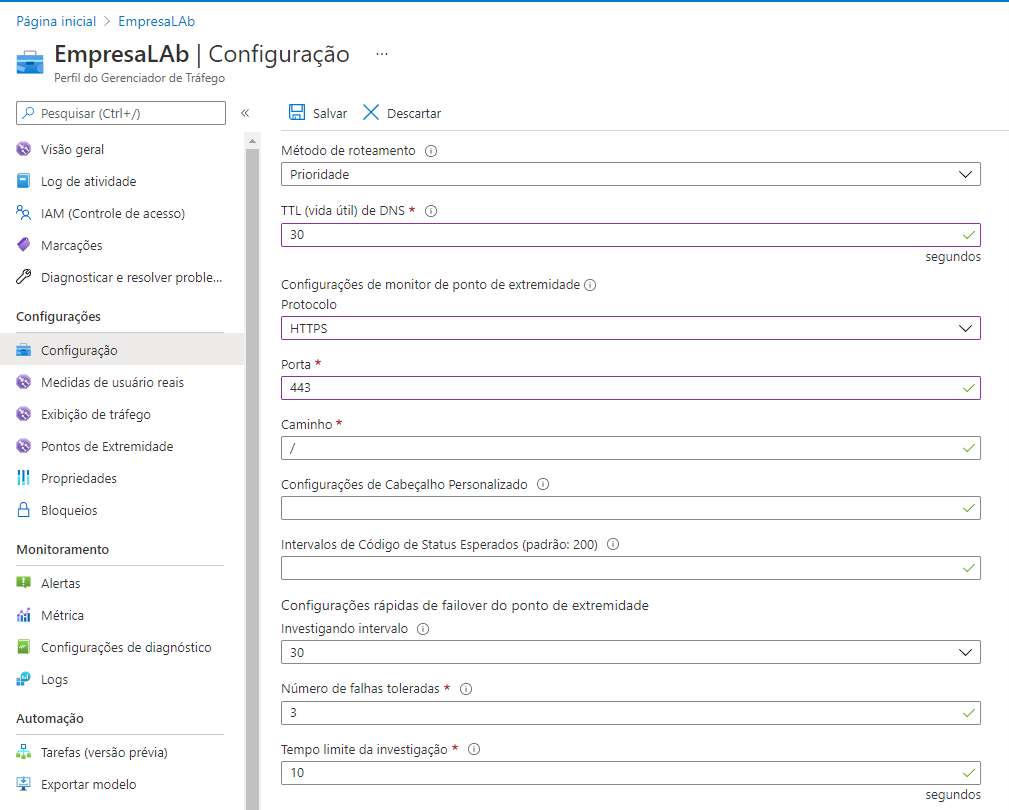Click the Cabeçalho Personalizado input field

coord(631,508)
